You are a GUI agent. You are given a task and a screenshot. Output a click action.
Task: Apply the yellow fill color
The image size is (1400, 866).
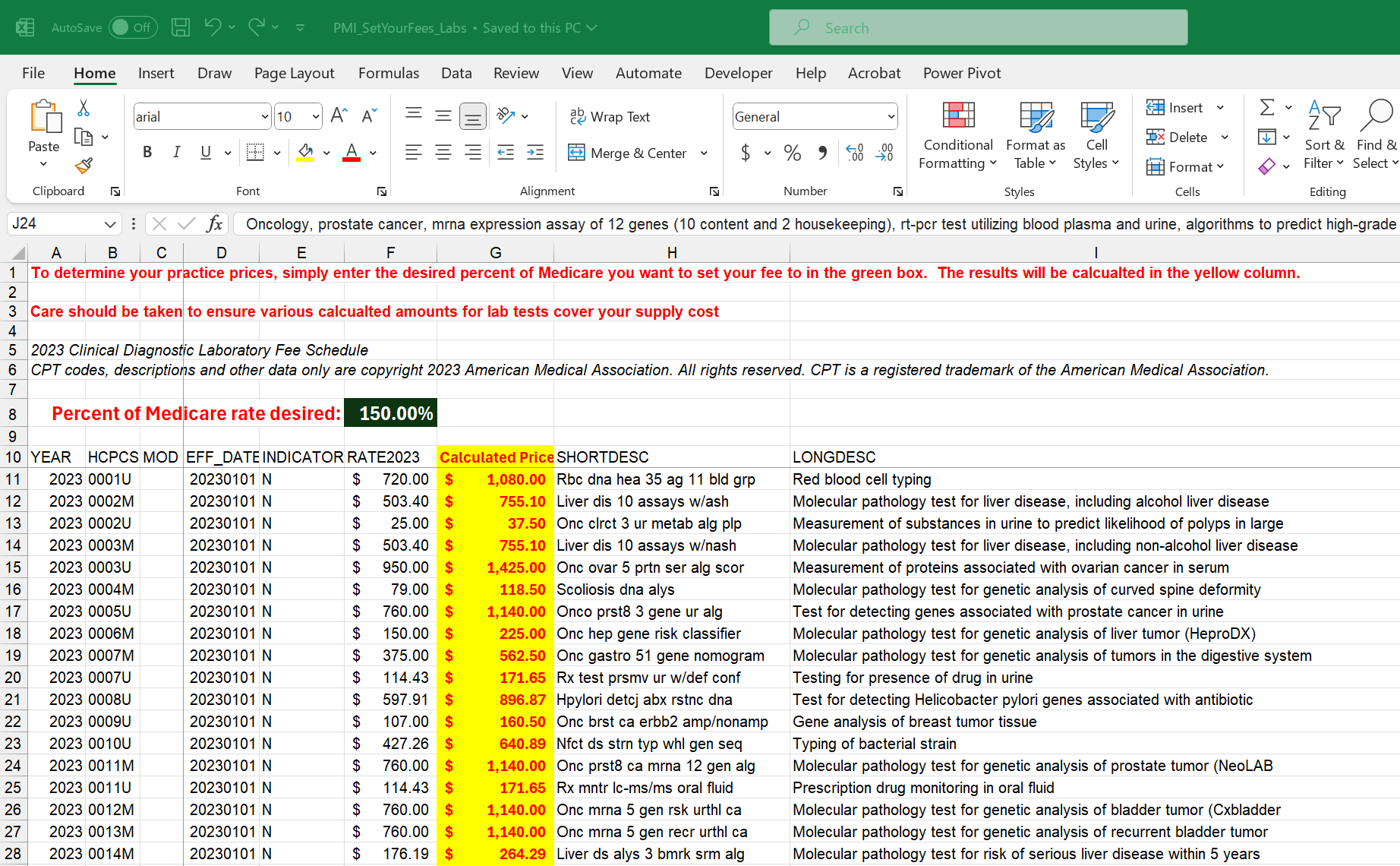pyautogui.click(x=305, y=153)
